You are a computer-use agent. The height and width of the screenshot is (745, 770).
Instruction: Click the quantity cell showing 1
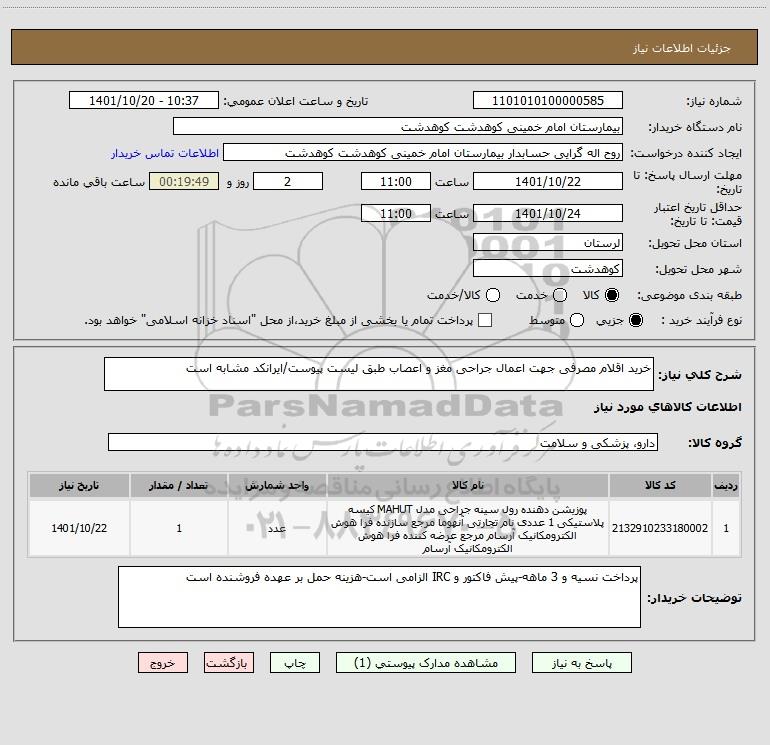179,528
